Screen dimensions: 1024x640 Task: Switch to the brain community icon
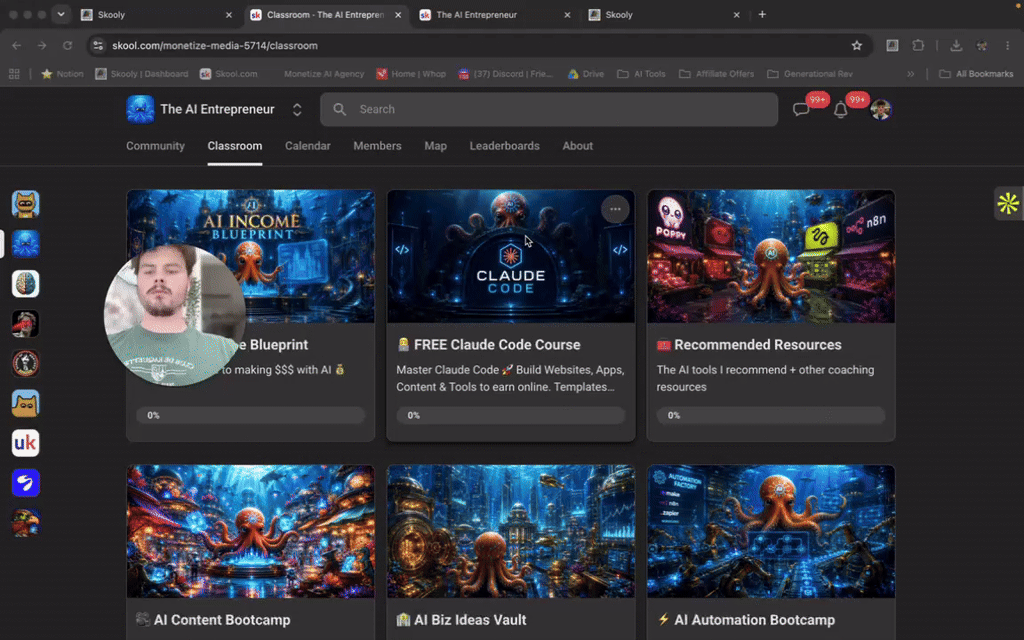coord(25,284)
